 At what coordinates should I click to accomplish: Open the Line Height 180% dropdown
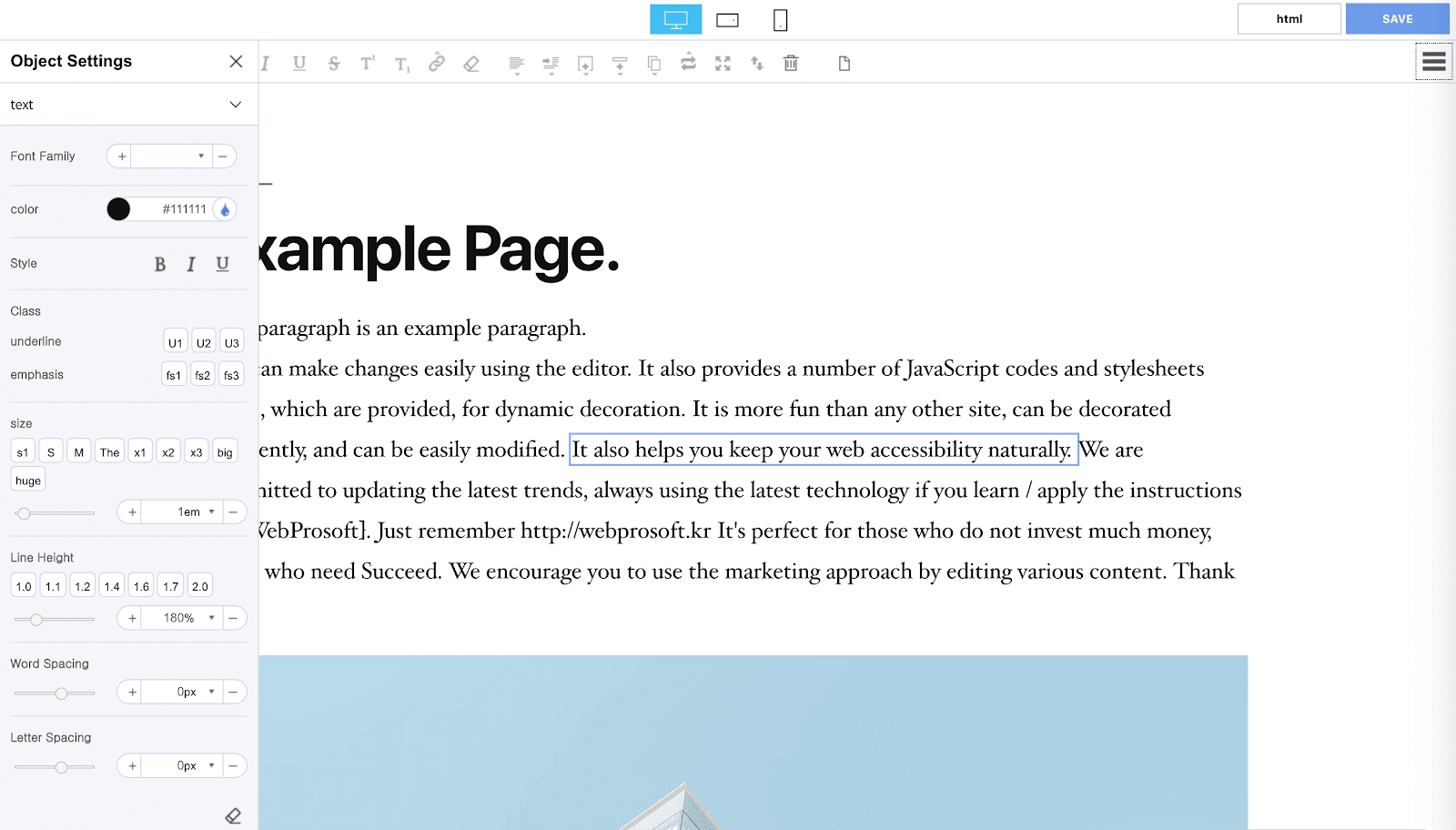(x=180, y=618)
